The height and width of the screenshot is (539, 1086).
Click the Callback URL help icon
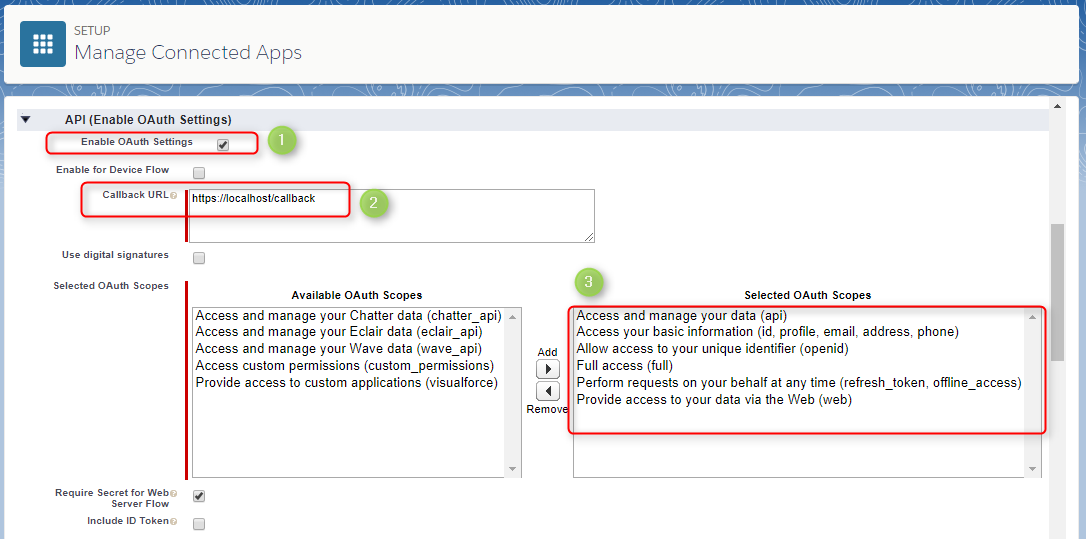click(x=173, y=196)
